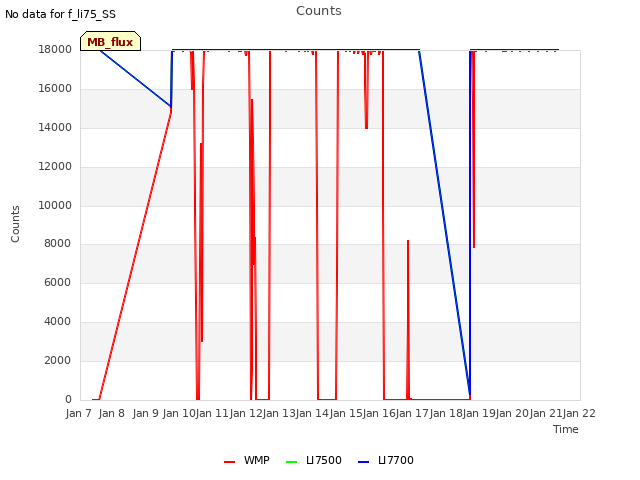Click the Jan 17 x-axis label
This screenshot has width=640, height=480.
413,413
